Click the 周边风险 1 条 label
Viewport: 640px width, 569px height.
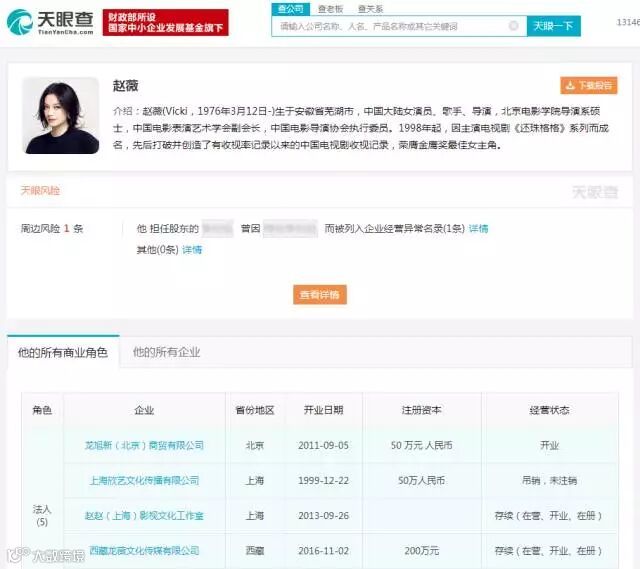point(52,229)
